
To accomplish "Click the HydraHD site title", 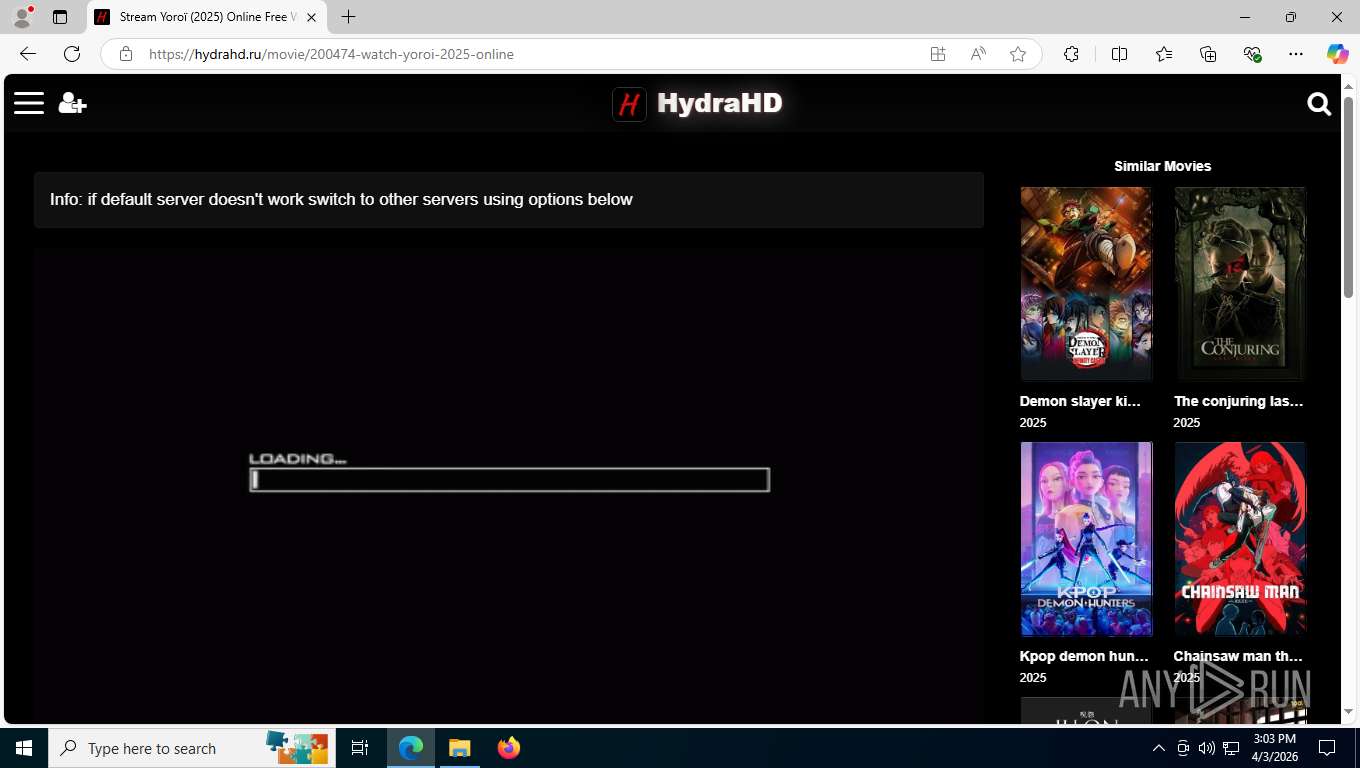I will [719, 103].
